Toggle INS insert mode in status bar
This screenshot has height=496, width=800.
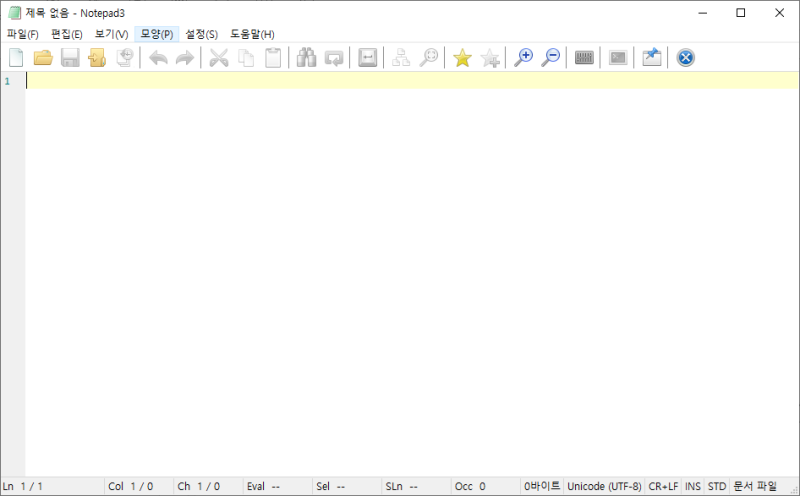tap(693, 486)
